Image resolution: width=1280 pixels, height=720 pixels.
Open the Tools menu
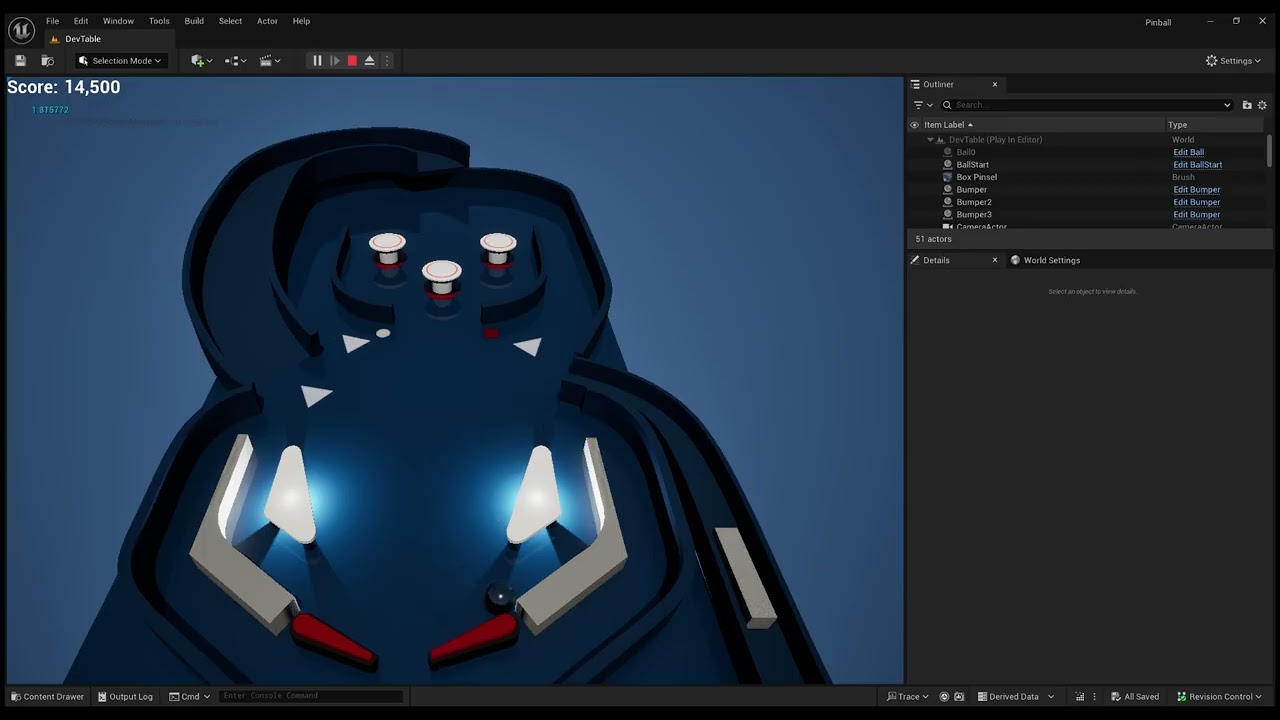(x=159, y=21)
